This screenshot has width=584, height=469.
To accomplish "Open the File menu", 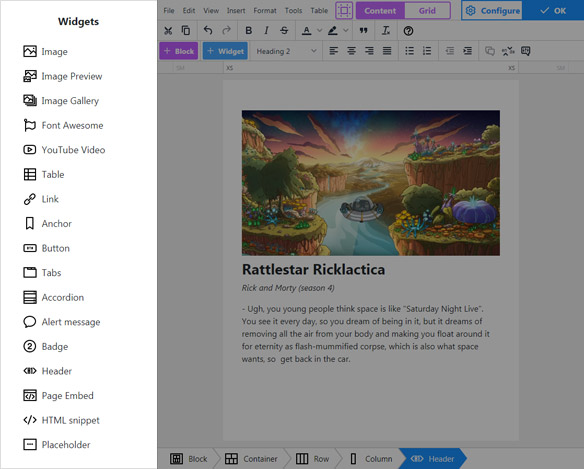I will coord(169,10).
